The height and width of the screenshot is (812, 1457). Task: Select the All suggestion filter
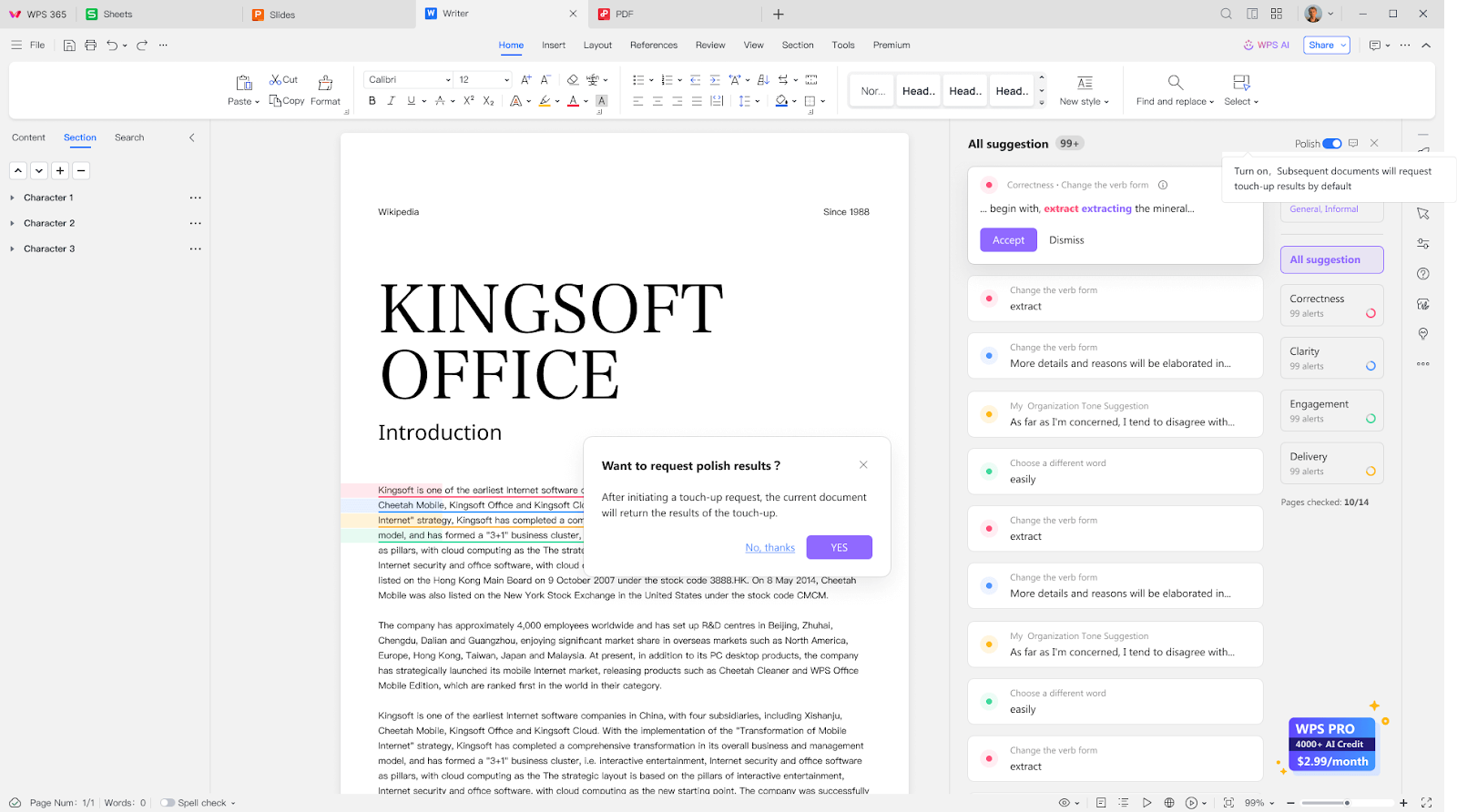[1331, 259]
